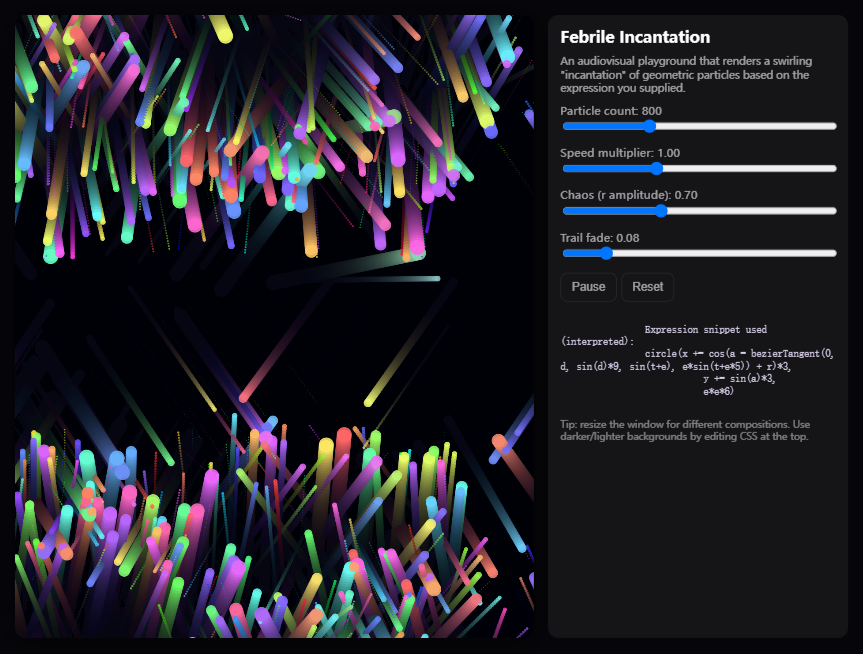863x654 pixels.
Task: Grab the Particle count slider handle
Action: point(649,126)
